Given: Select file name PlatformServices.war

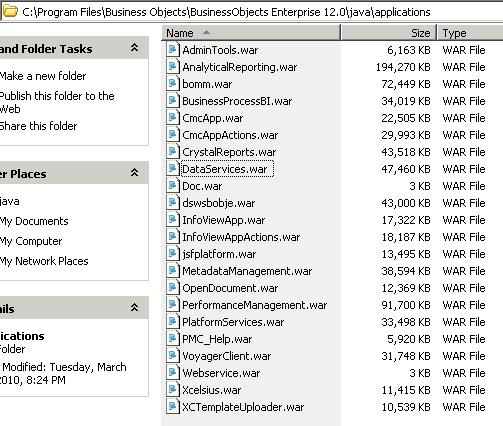Looking at the screenshot, I should point(233,322).
